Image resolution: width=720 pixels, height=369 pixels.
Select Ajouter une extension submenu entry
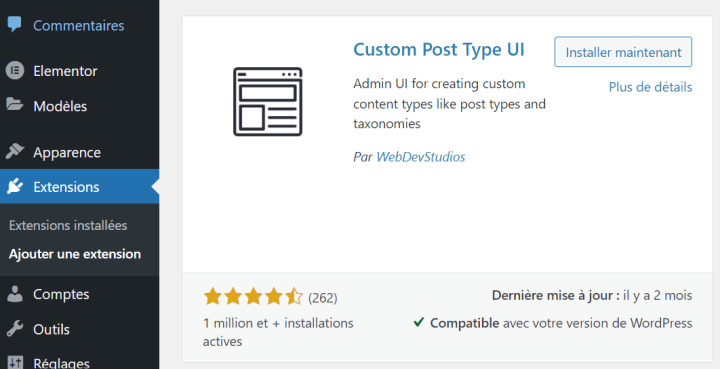pyautogui.click(x=75, y=254)
